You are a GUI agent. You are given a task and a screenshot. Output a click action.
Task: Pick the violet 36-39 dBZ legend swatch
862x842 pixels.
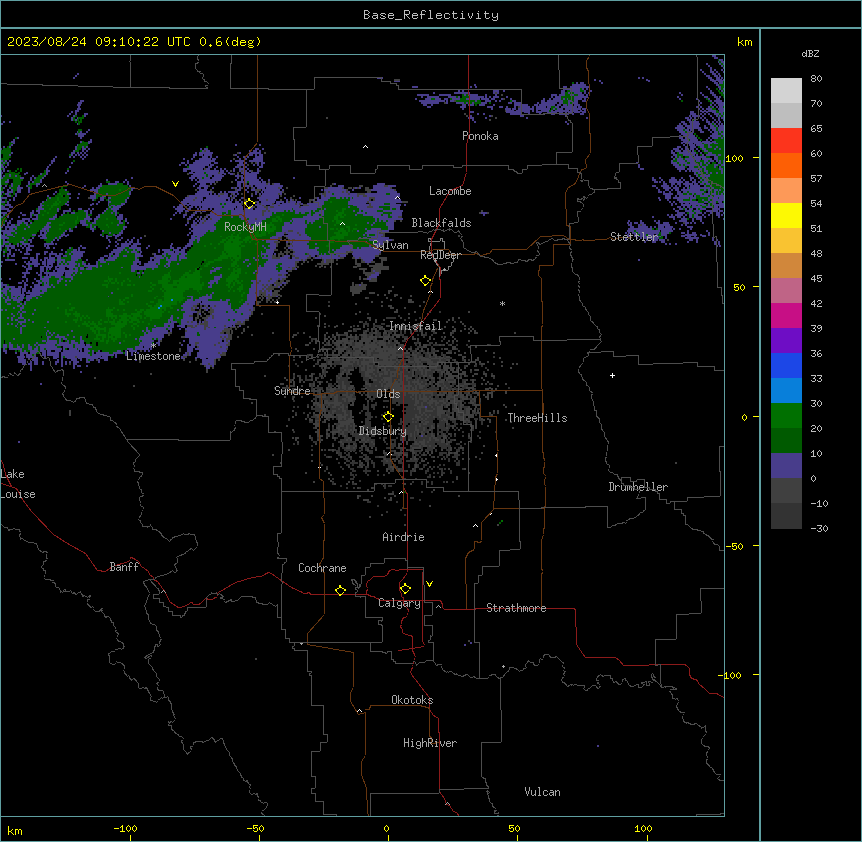pyautogui.click(x=786, y=341)
